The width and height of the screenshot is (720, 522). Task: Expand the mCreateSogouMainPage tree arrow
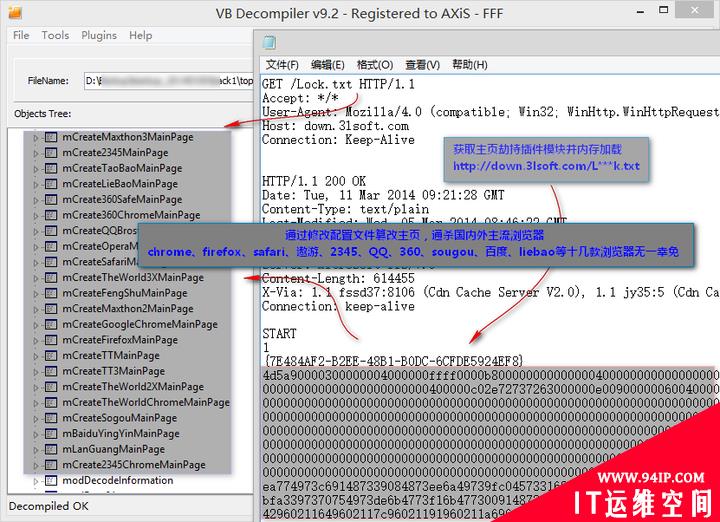coord(36,418)
